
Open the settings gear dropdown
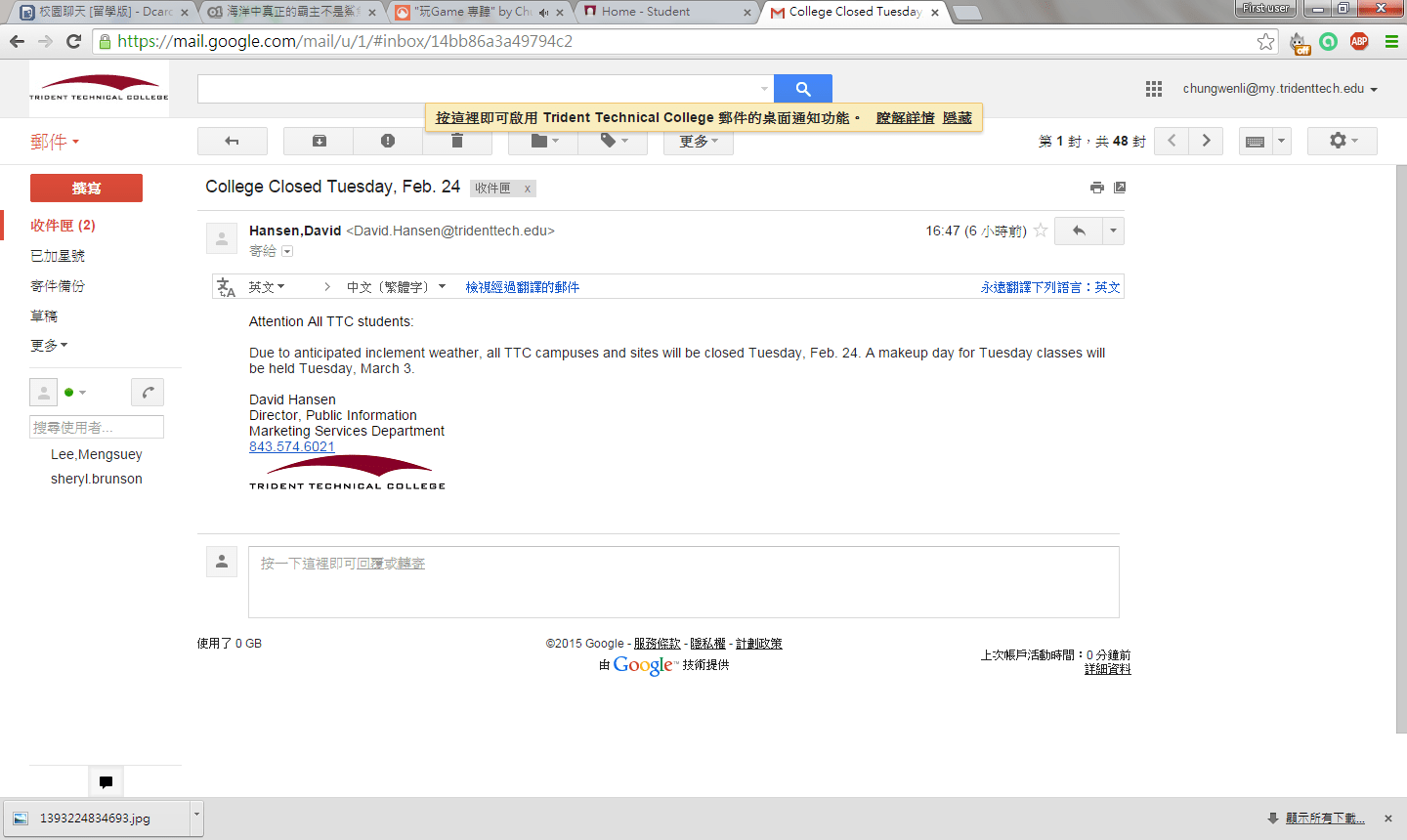pyautogui.click(x=1342, y=141)
